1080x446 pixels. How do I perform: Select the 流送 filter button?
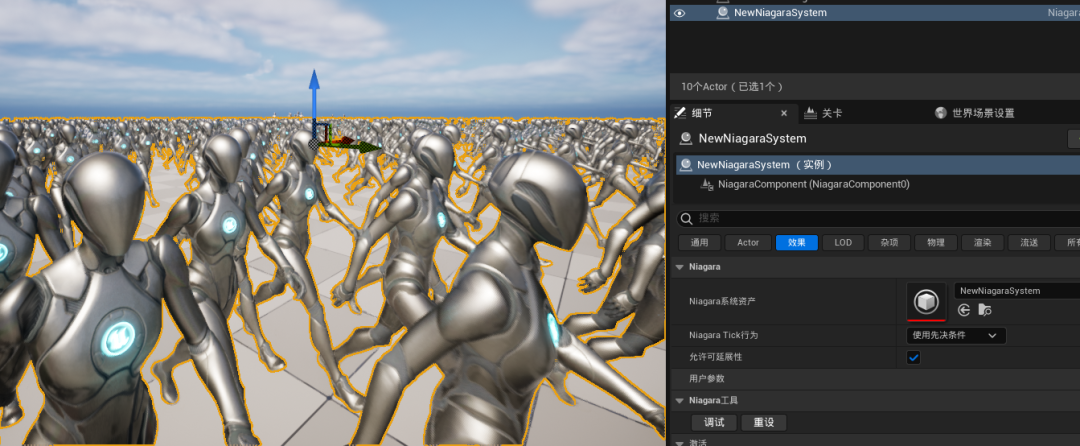pyautogui.click(x=1029, y=242)
